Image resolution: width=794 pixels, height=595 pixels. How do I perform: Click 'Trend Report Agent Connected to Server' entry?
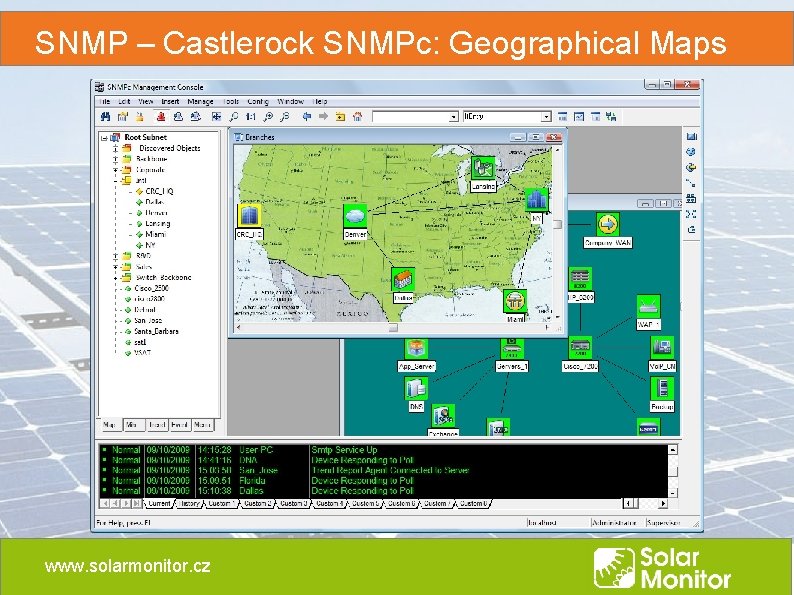point(390,470)
